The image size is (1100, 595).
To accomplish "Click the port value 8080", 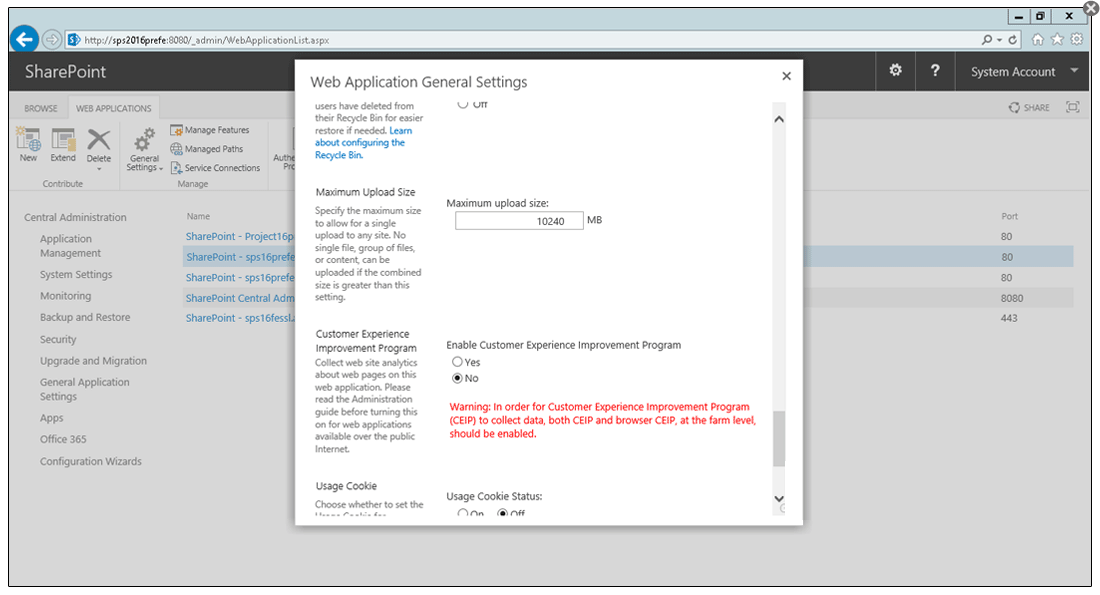I will [x=1012, y=298].
